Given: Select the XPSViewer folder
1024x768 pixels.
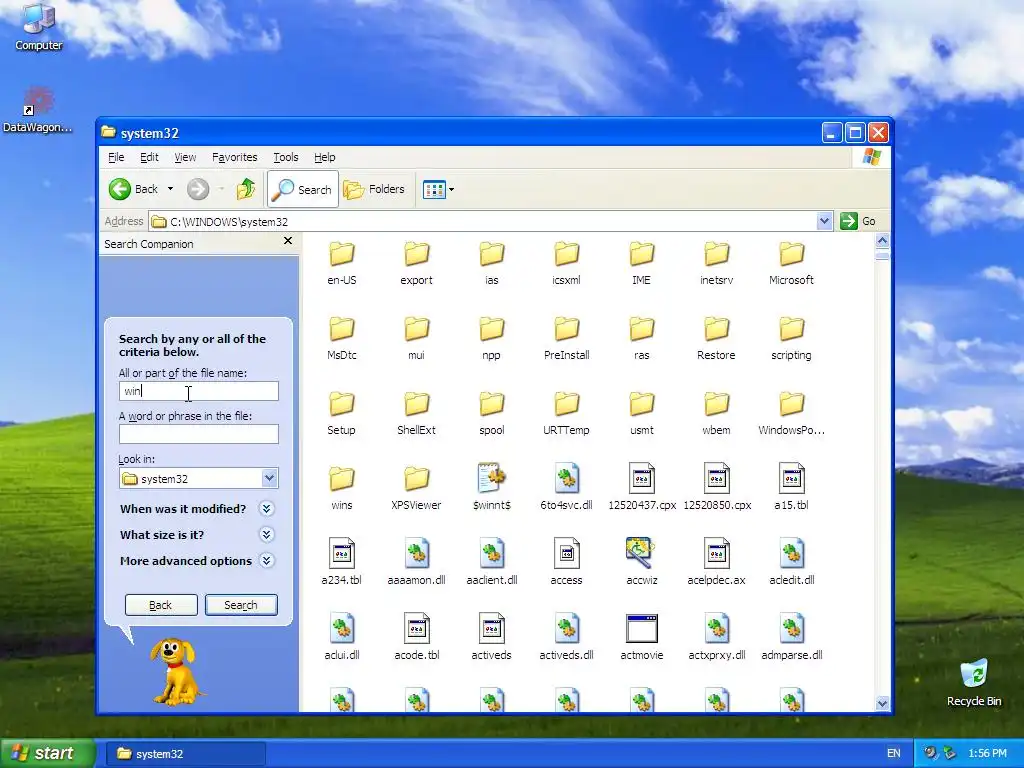Looking at the screenshot, I should (x=417, y=488).
